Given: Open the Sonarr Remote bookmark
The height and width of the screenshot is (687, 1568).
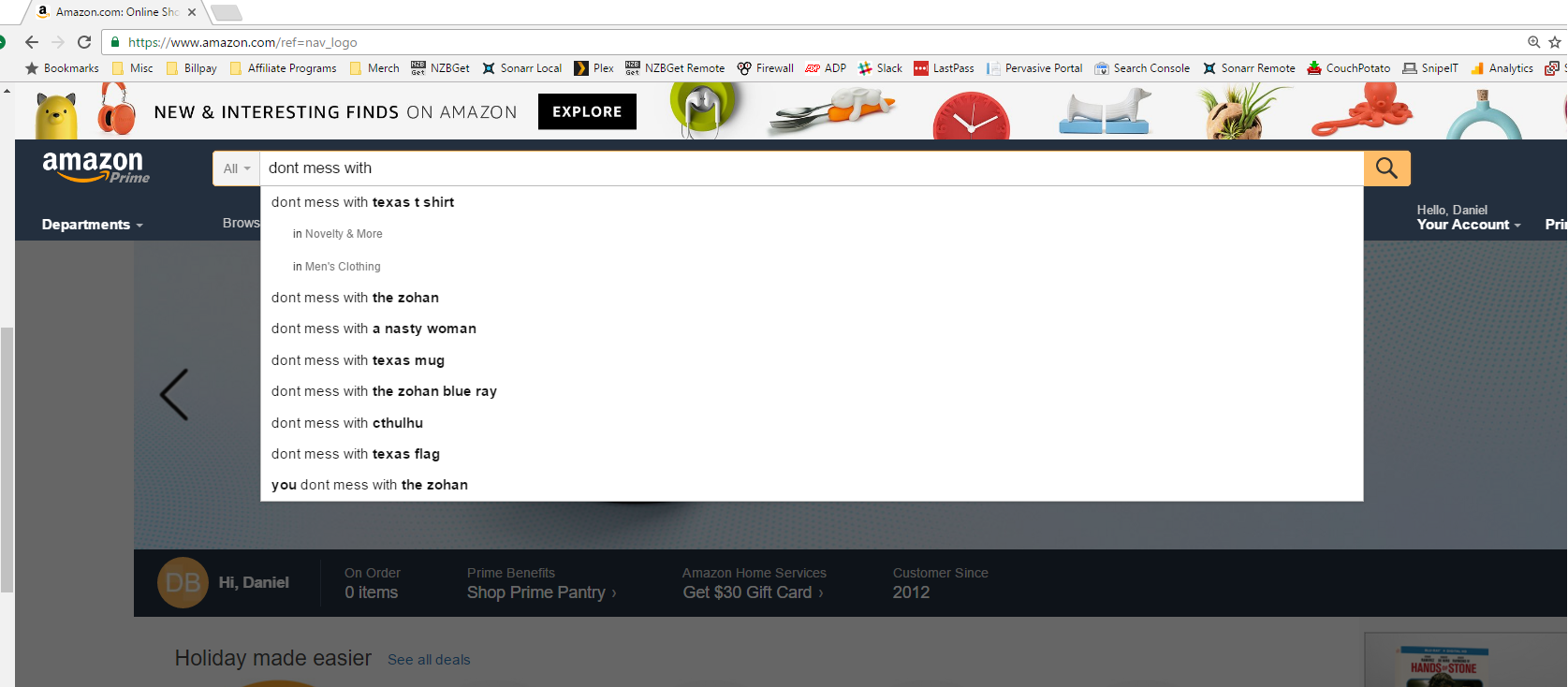Looking at the screenshot, I should pyautogui.click(x=1249, y=68).
